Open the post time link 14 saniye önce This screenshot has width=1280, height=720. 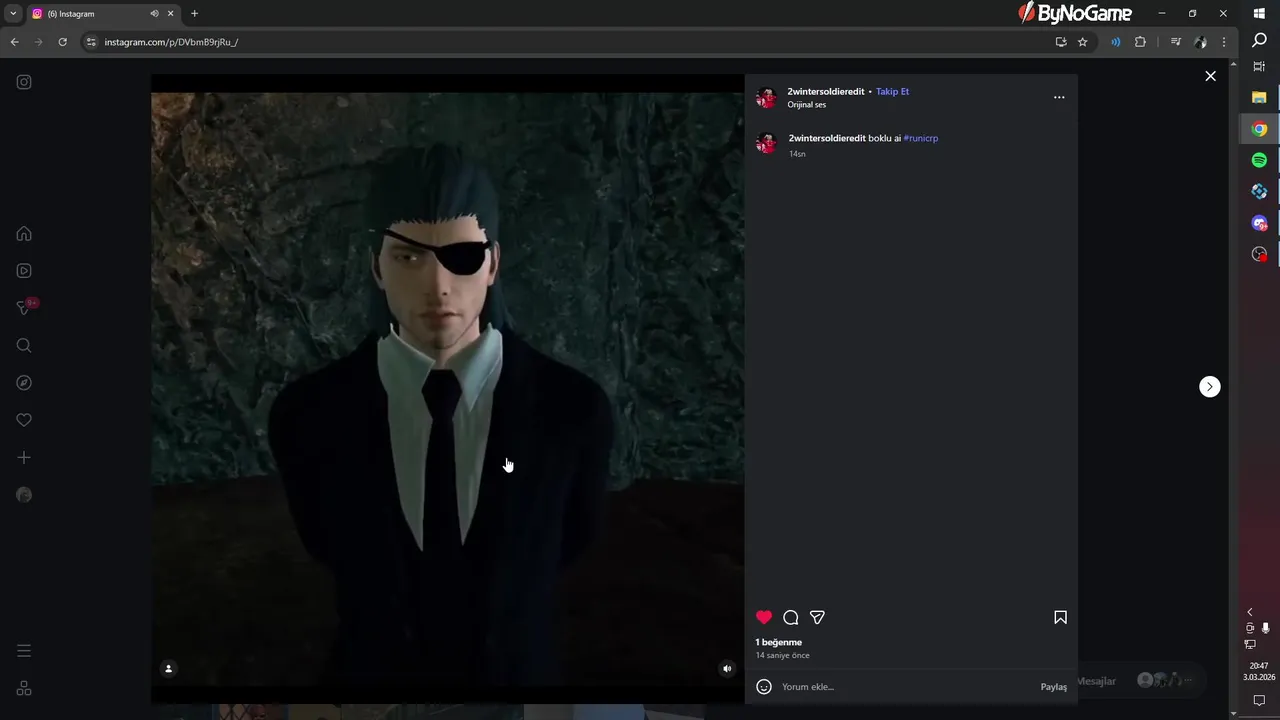782,656
